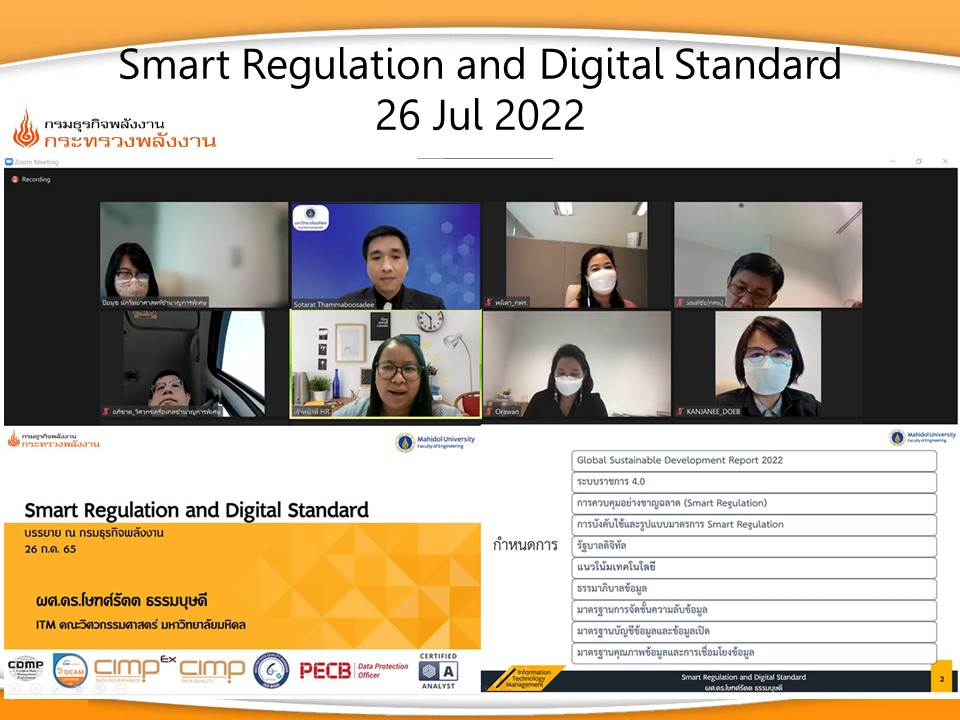Click the slide page number 2 box
960x720 pixels.
click(940, 680)
